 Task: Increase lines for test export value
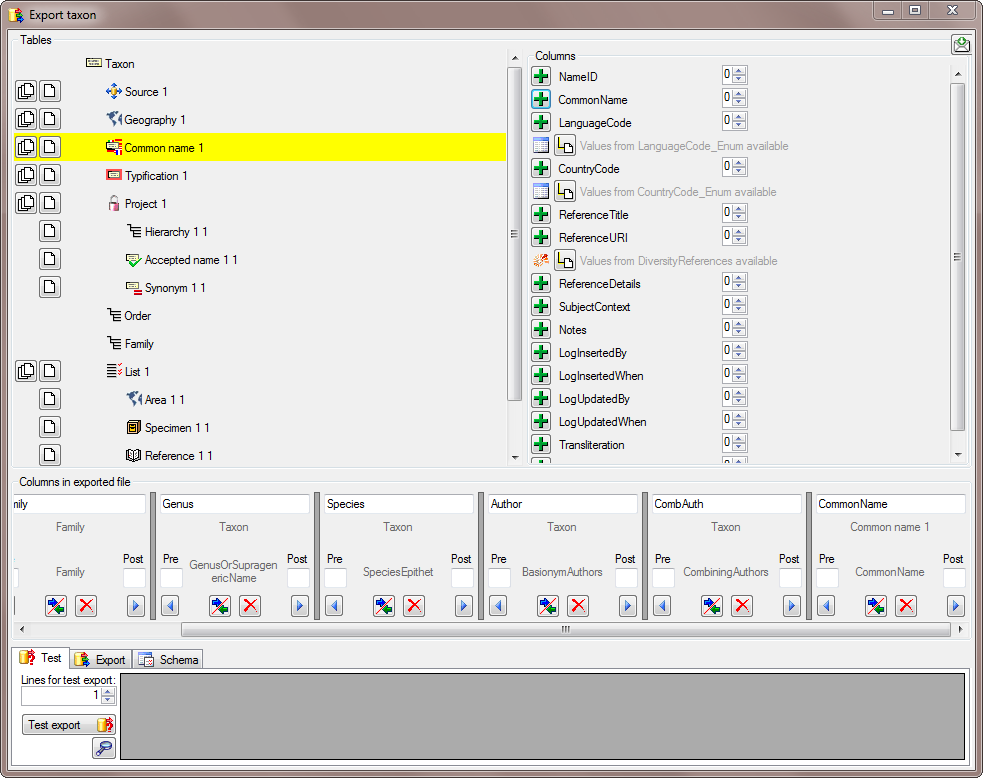[108, 691]
